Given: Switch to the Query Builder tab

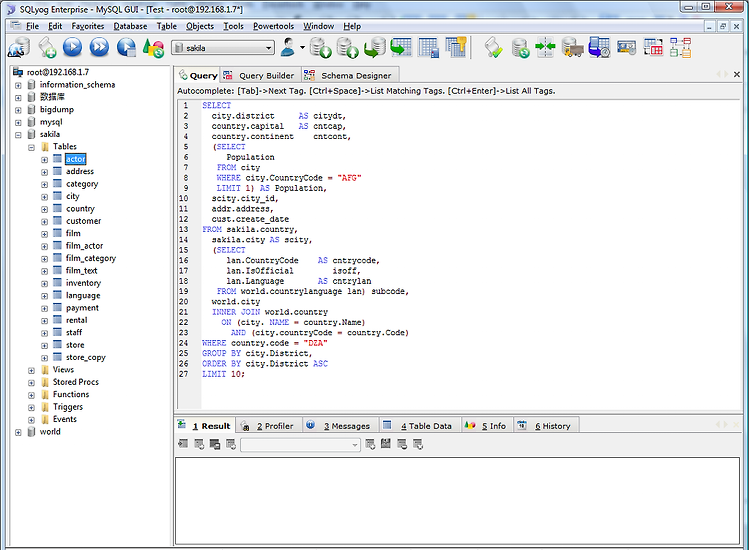Looking at the screenshot, I should click(x=260, y=76).
